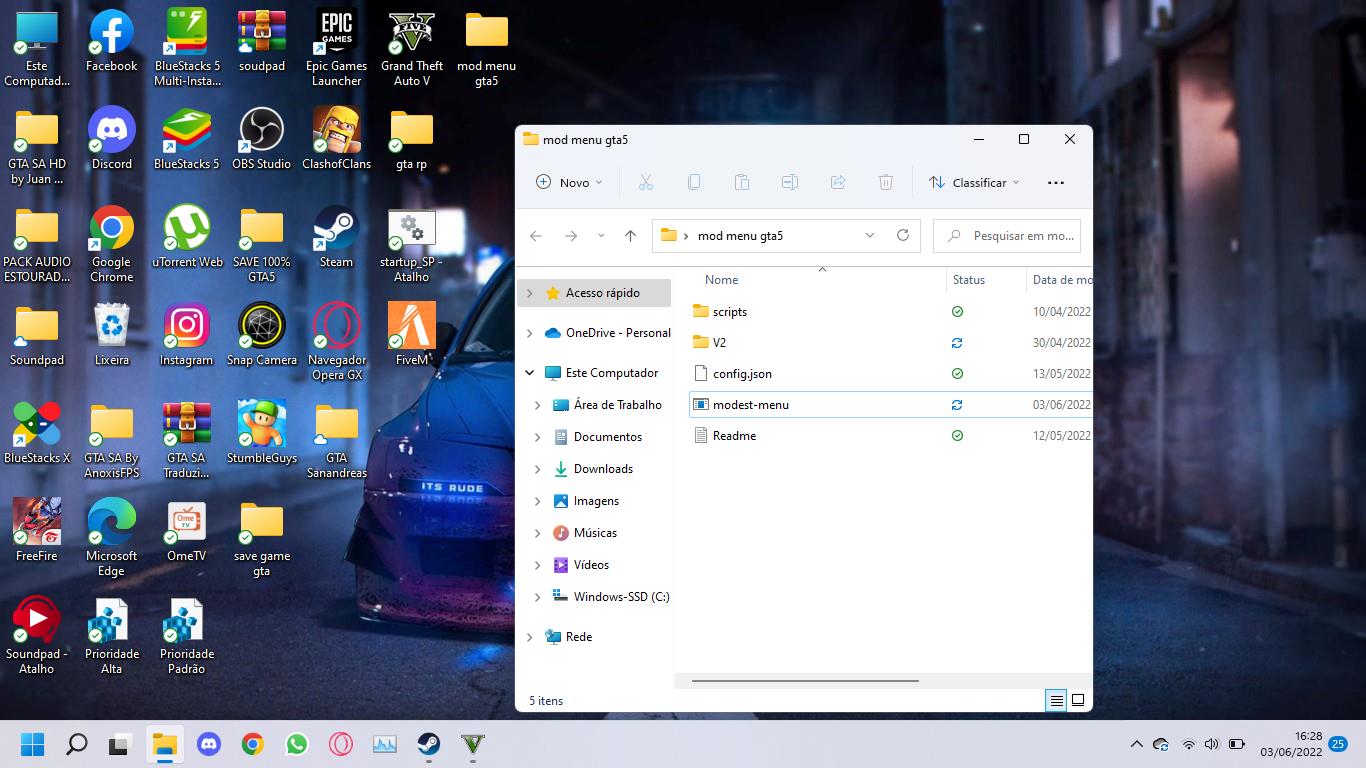This screenshot has height=768, width=1366.
Task: Switch to details view toggle
Action: tap(1056, 701)
